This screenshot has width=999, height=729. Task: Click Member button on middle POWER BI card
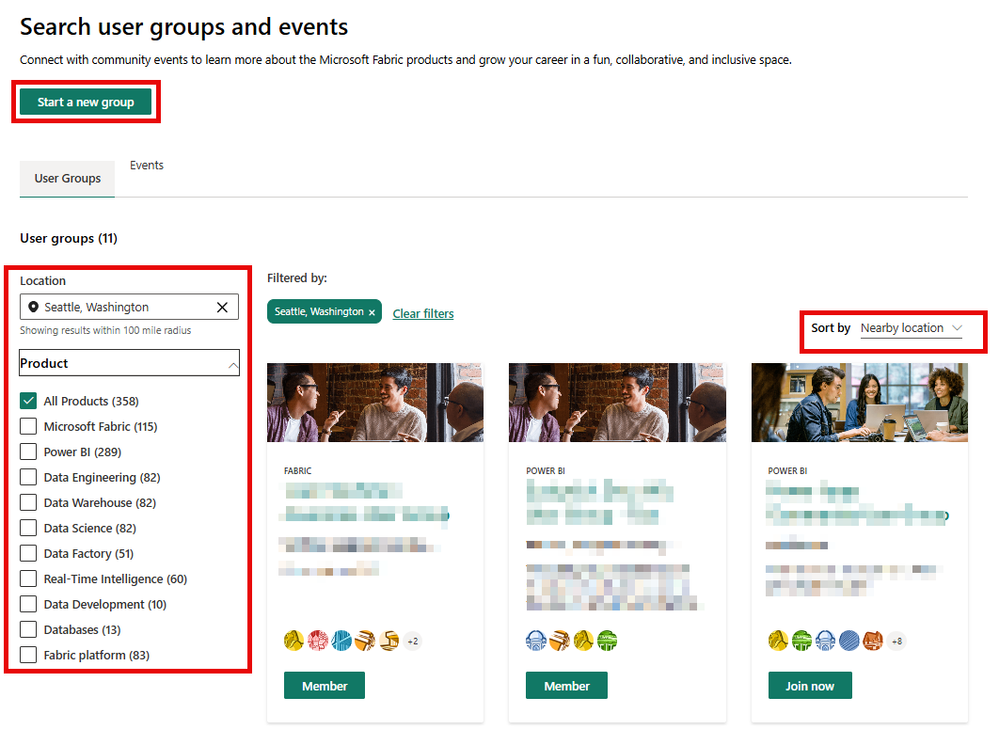click(566, 686)
